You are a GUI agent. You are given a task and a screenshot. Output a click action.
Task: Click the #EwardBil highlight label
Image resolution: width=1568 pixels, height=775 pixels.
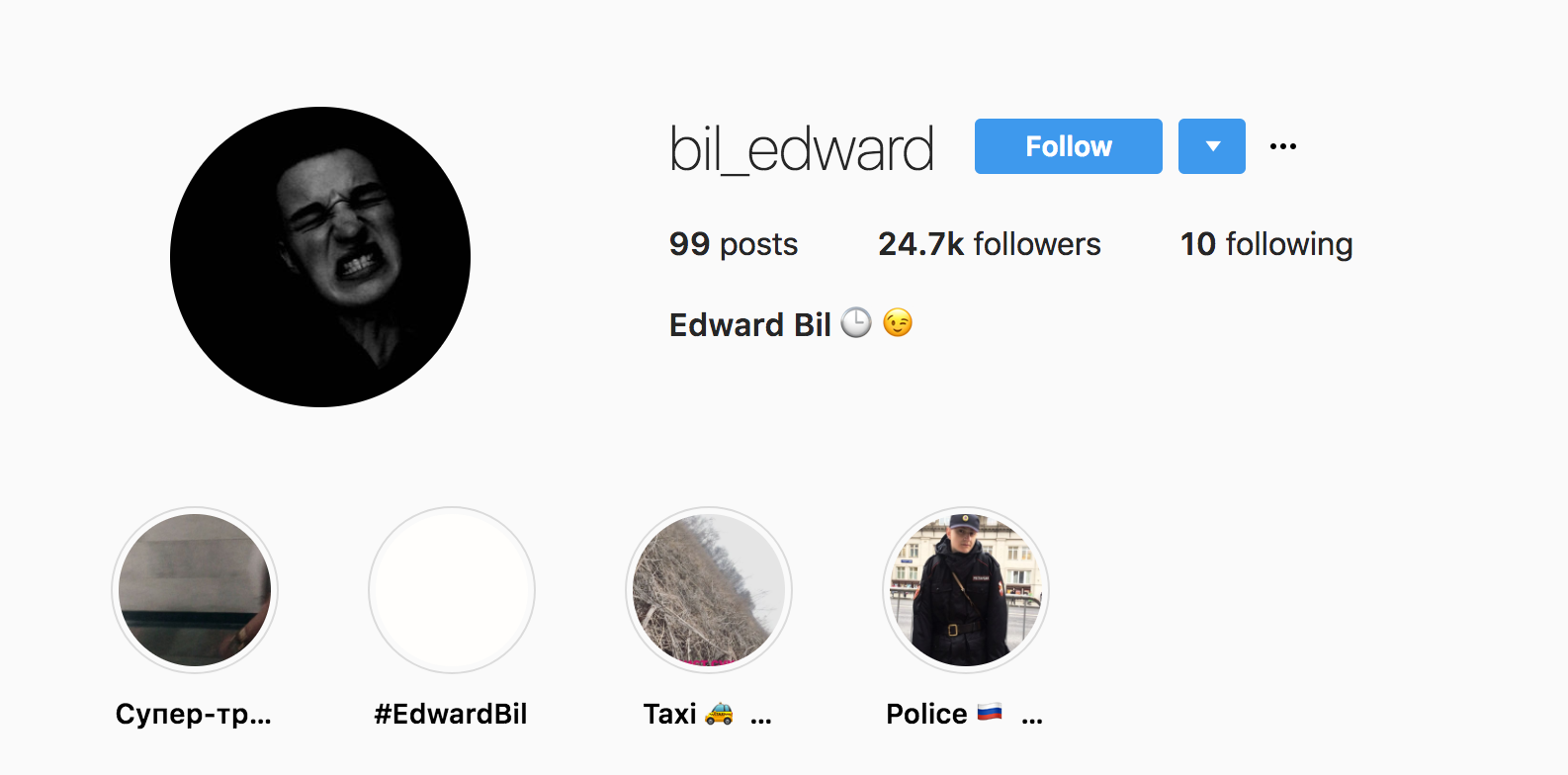[451, 714]
